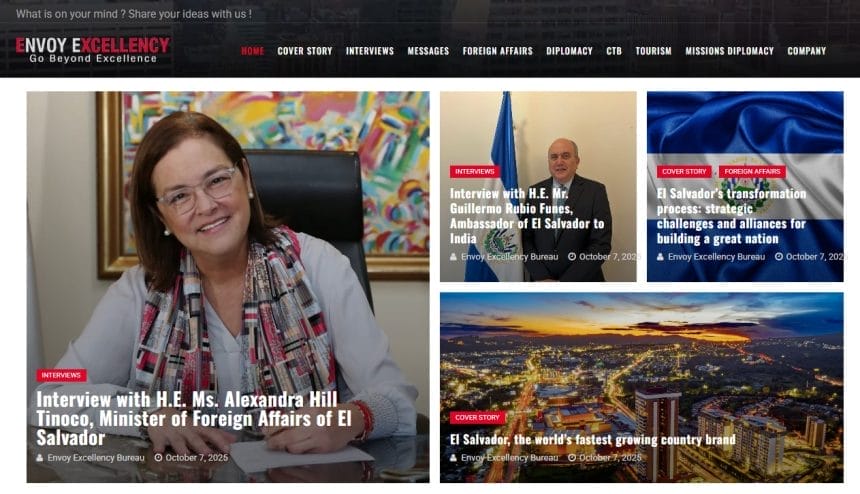
Task: Click clock icon on fastest growing country brand
Action: (x=572, y=457)
